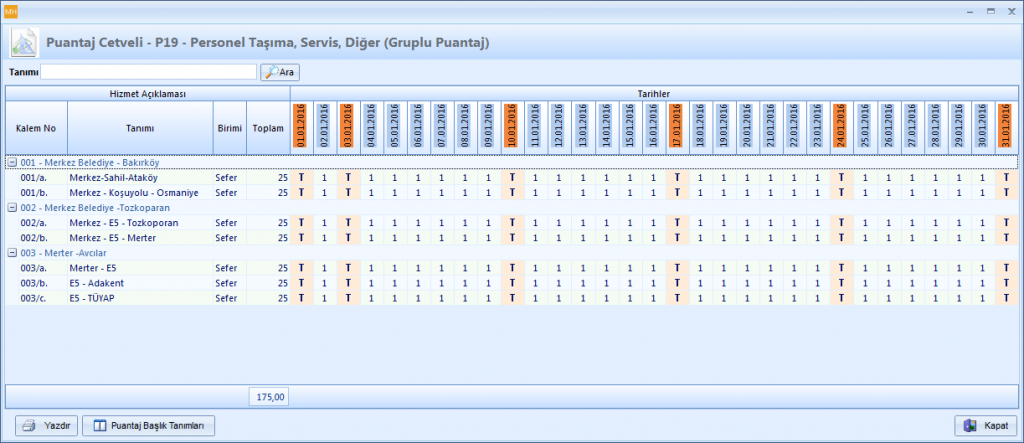1024x443 pixels.
Task: Collapse the 002 - Merkez Belediye - Tozkoparan group
Action: point(11,207)
